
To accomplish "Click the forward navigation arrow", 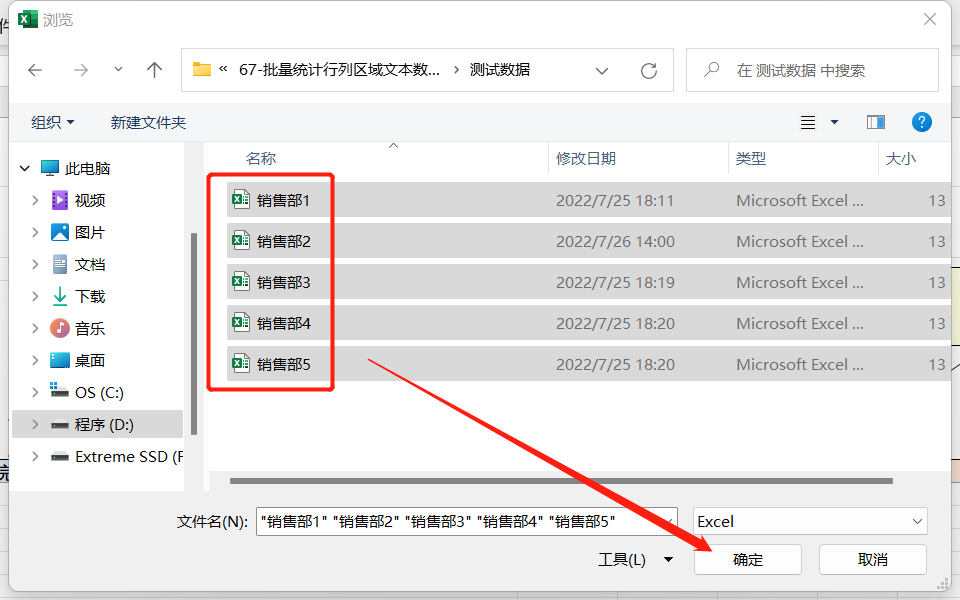I will click(81, 70).
